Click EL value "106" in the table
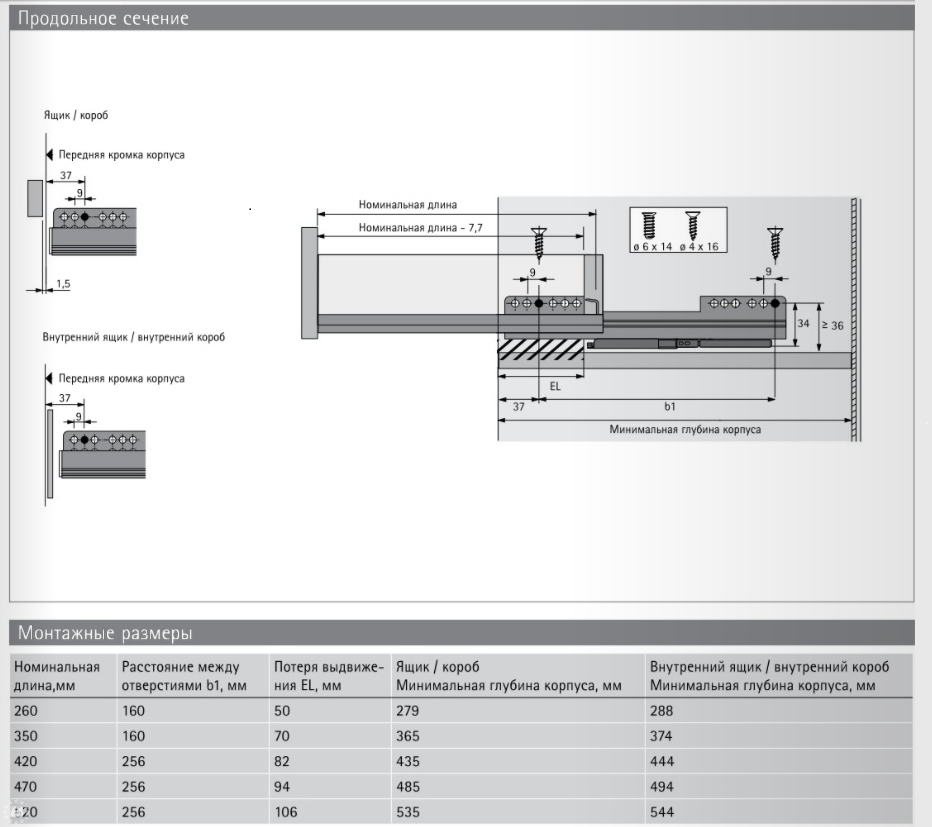This screenshot has width=932, height=827. [x=286, y=812]
